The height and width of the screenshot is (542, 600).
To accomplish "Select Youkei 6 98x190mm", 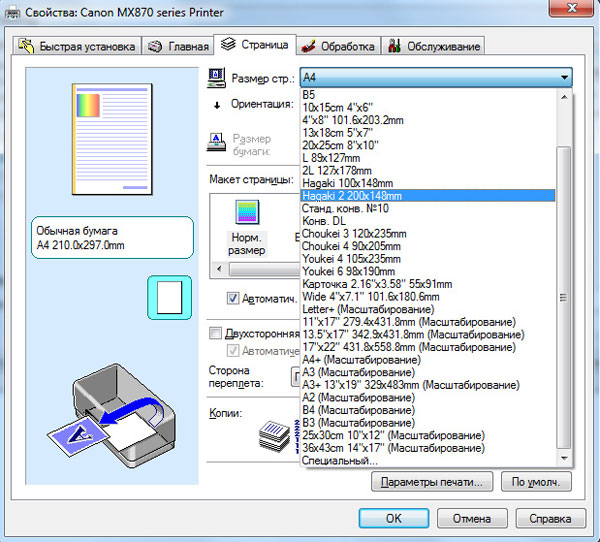I will click(x=428, y=271).
